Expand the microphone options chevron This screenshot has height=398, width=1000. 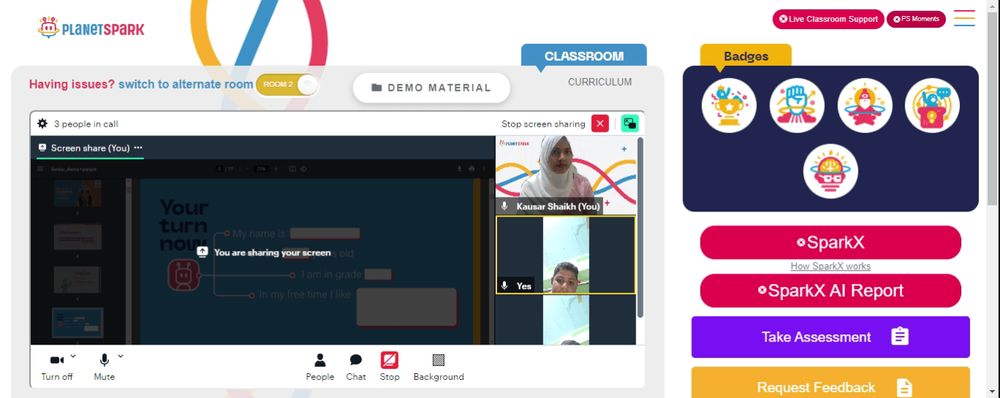pos(121,356)
